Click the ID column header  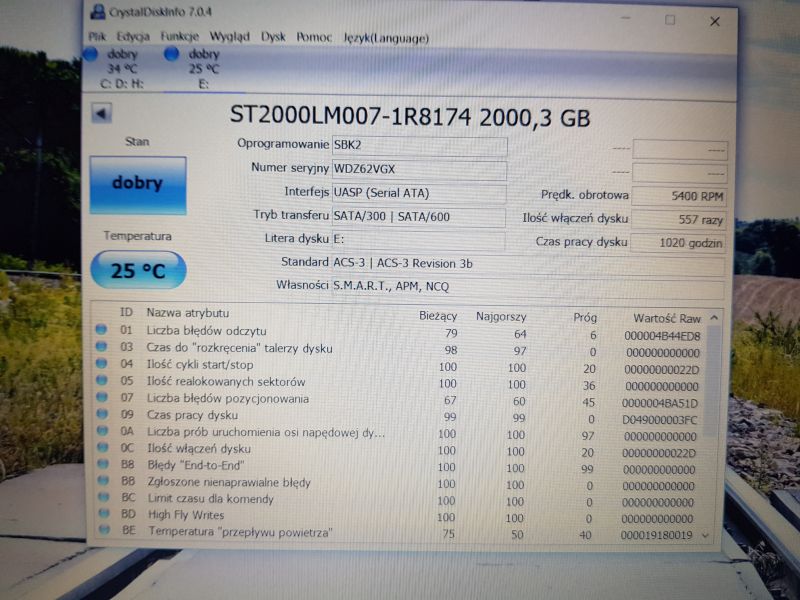click(126, 312)
